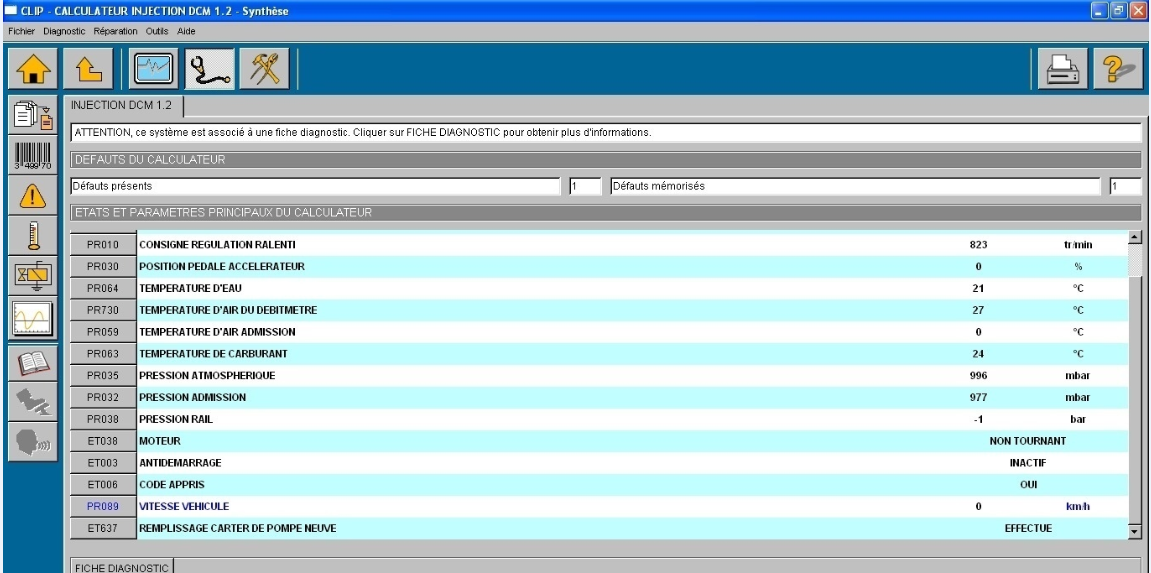Viewport: 1151px width, 573px height.
Task: Select PRESSION ATMOSPHERIQUE row text
Action: coord(207,376)
